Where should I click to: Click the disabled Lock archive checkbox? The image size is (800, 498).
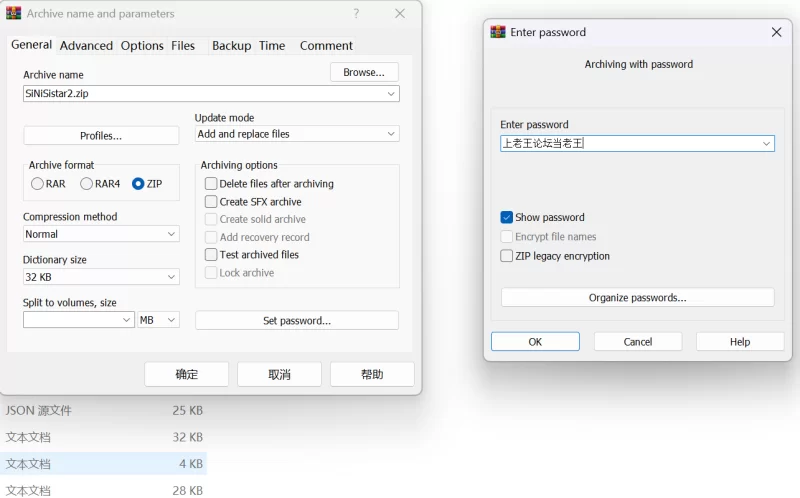point(211,272)
